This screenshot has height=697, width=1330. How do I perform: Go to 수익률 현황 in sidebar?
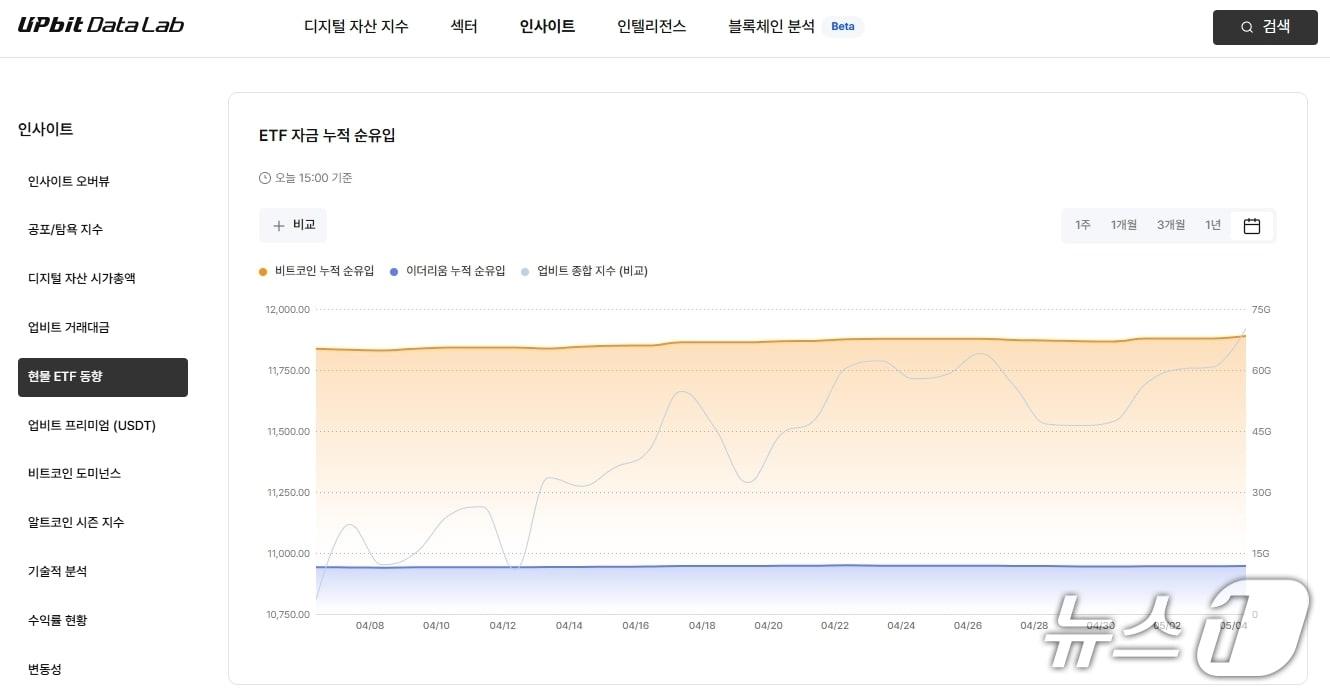click(x=57, y=621)
